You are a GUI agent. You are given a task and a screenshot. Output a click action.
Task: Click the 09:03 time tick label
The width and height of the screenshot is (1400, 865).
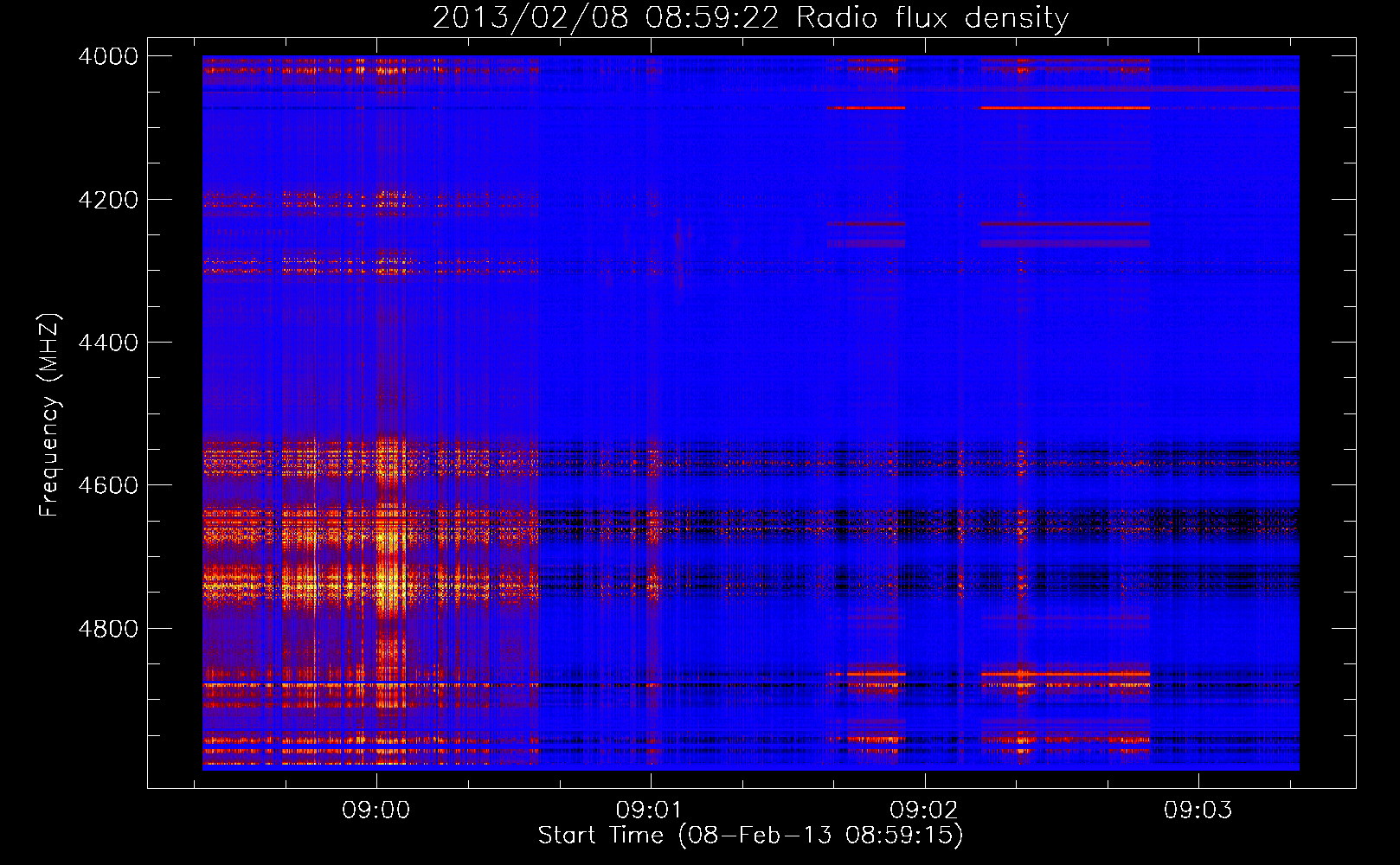tap(1198, 811)
